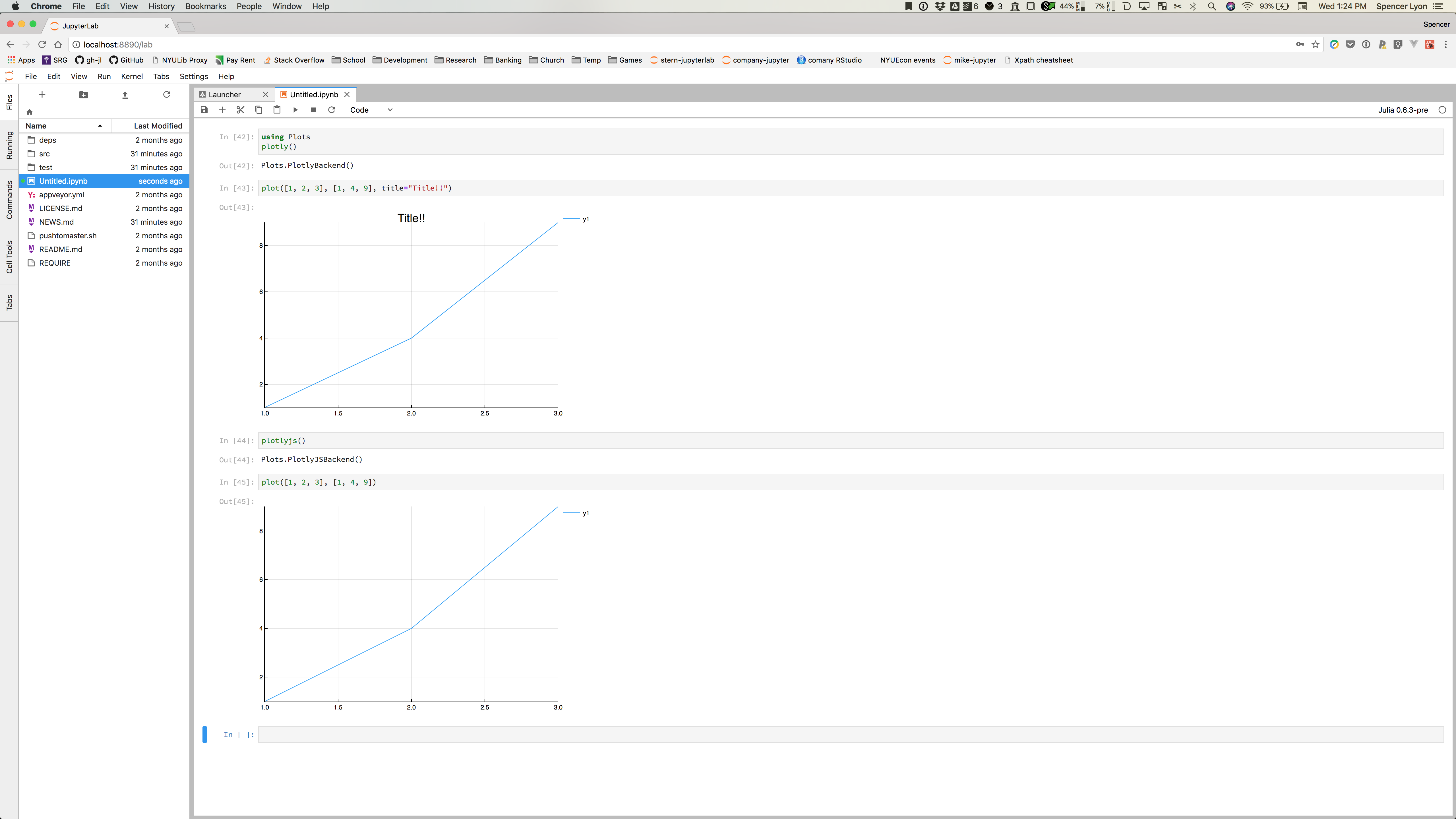Save the notebook with the floppy icon
1456x819 pixels.
tap(204, 110)
